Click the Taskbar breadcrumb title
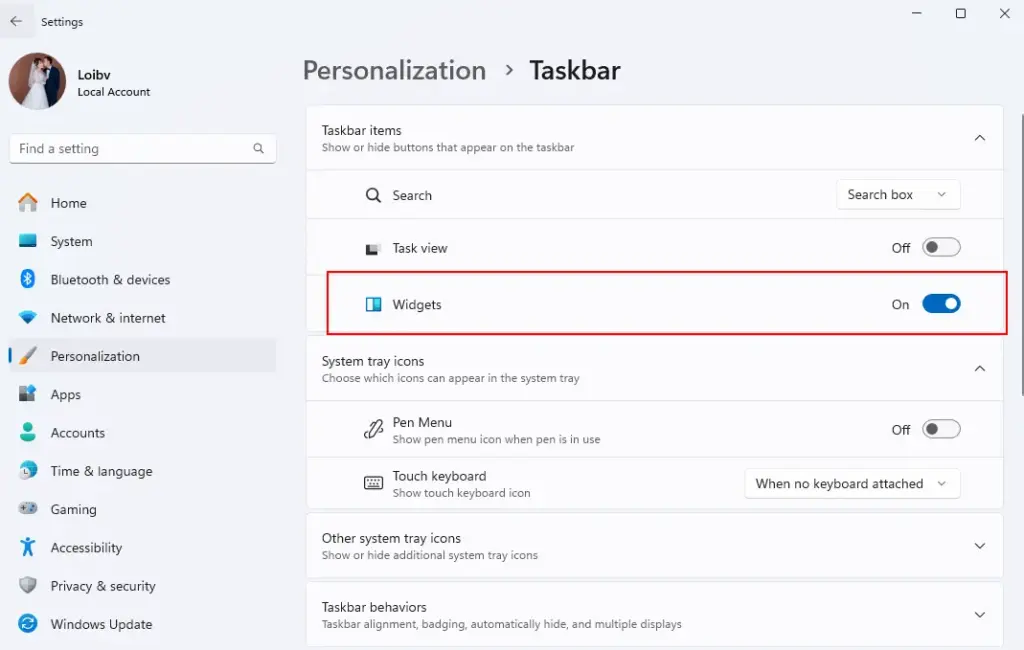The height and width of the screenshot is (650, 1024). pos(575,71)
